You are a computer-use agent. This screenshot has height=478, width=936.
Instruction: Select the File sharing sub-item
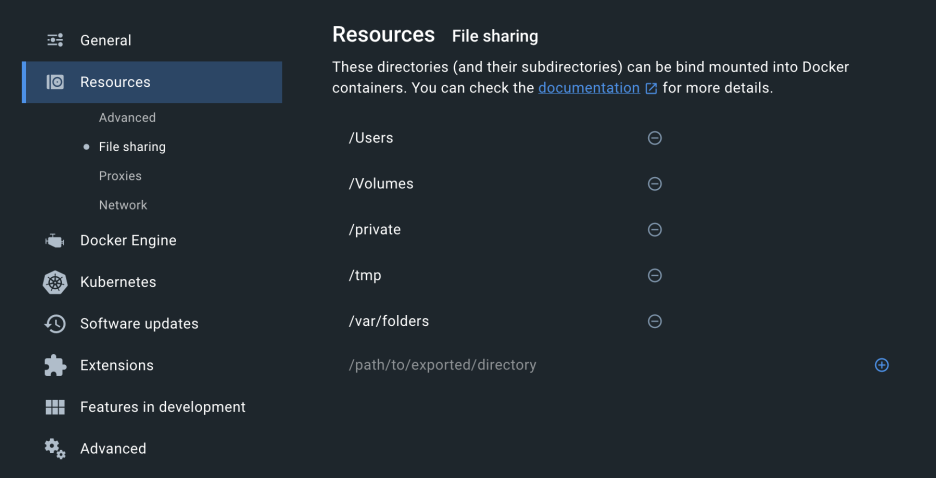tap(132, 147)
